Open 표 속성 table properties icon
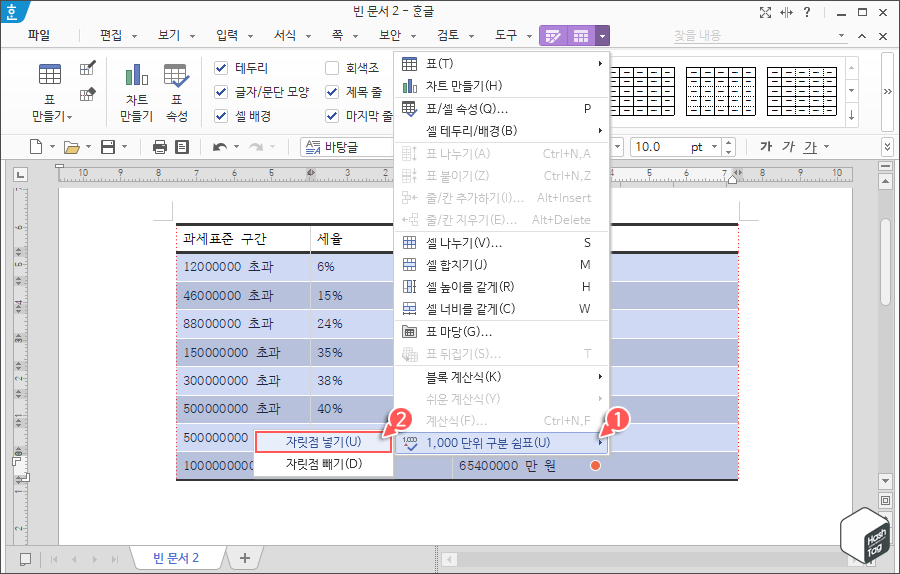Viewport: 900px width, 574px height. tap(176, 75)
